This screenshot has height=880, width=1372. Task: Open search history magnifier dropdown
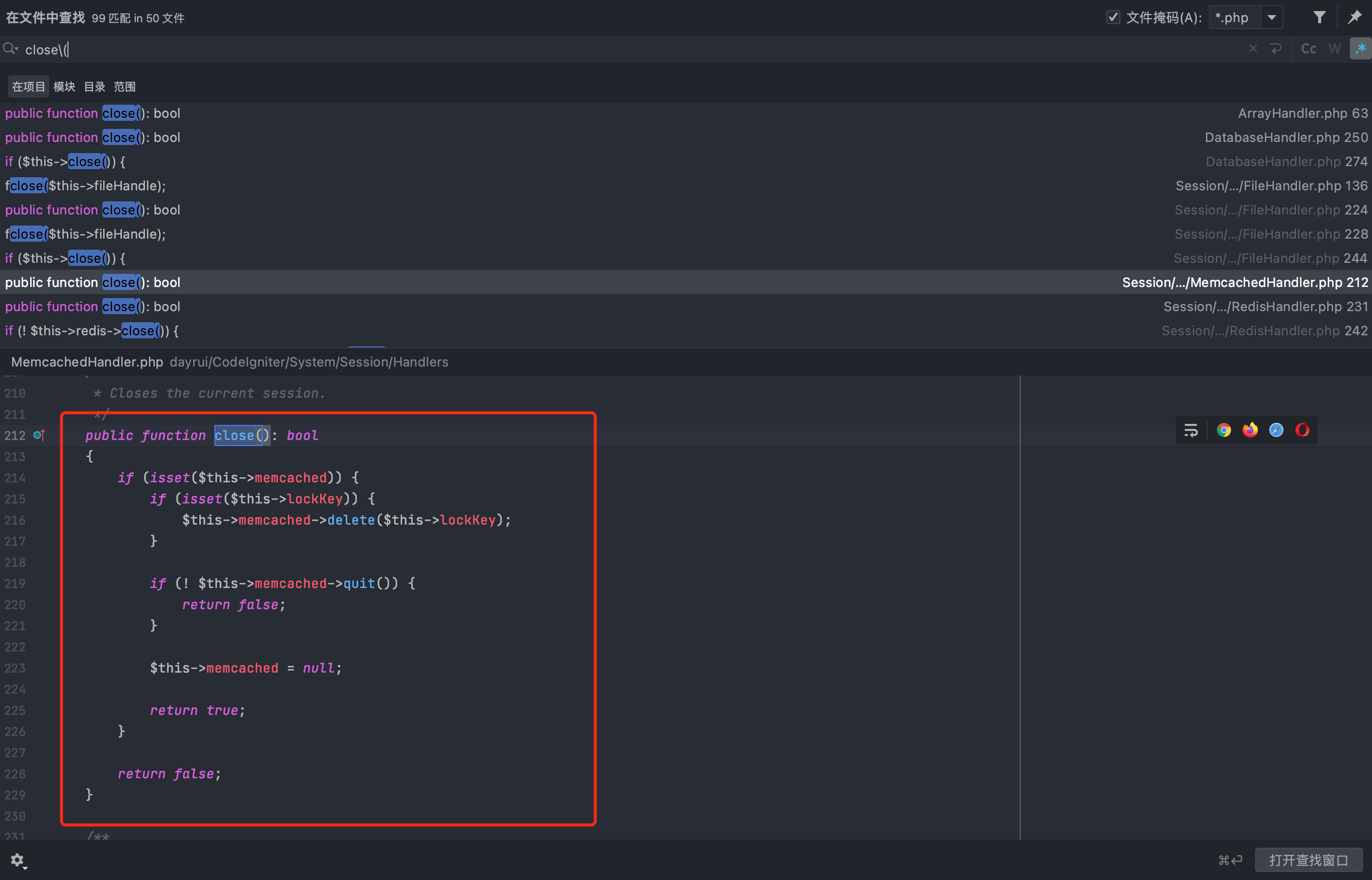pyautogui.click(x=10, y=48)
